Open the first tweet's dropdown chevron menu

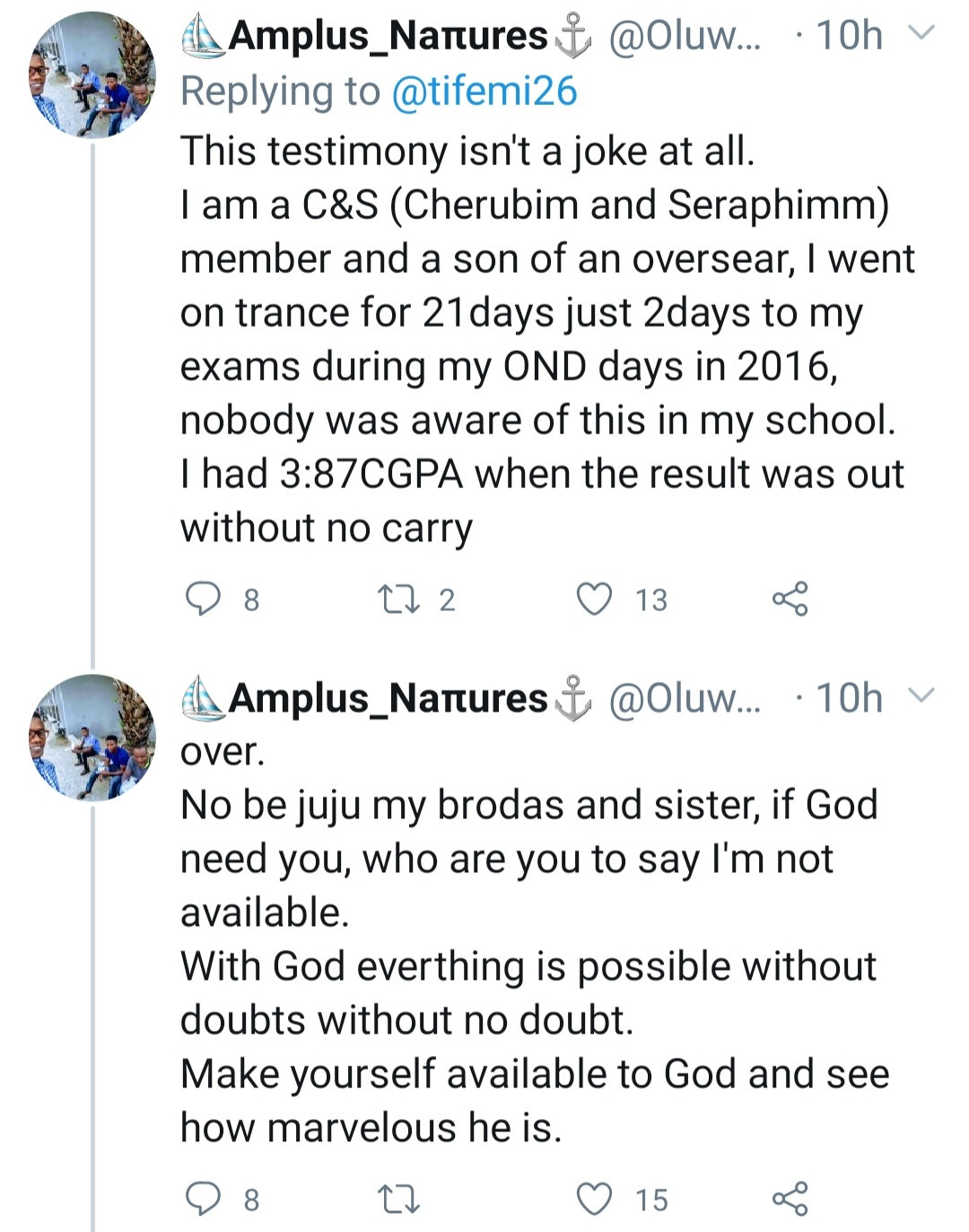point(921,34)
